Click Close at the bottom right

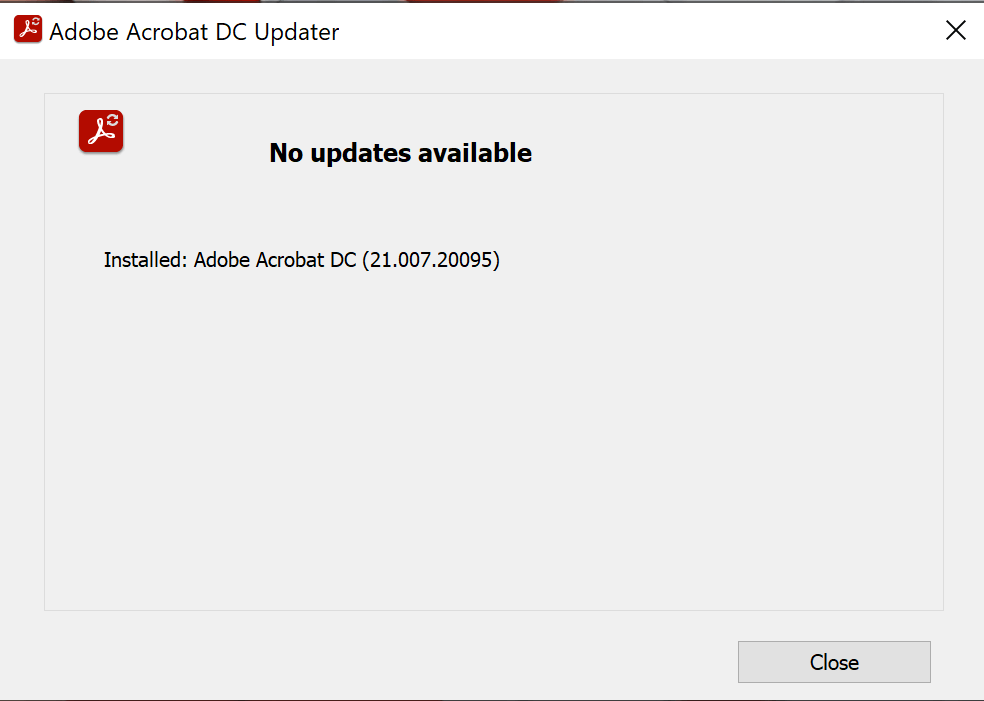point(834,662)
